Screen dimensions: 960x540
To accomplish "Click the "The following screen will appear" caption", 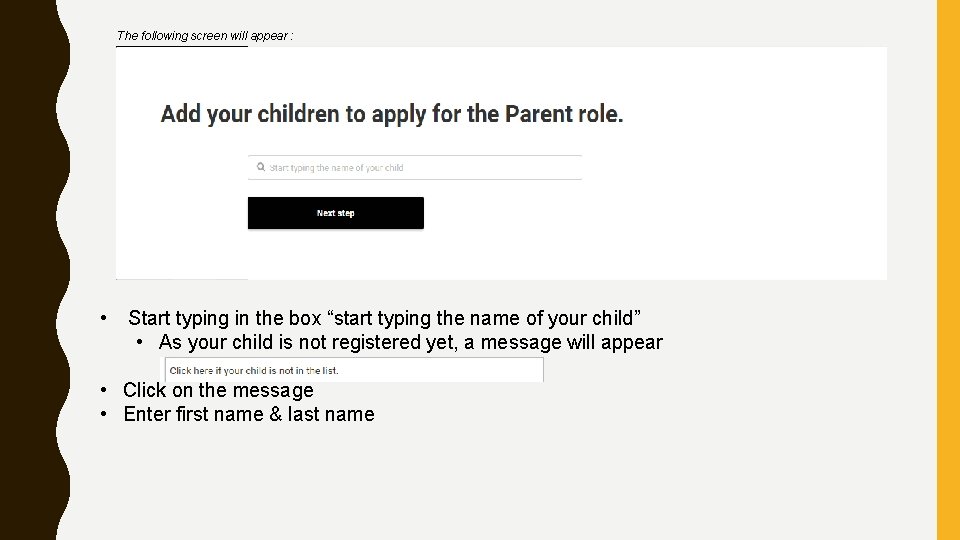I will coord(205,36).
